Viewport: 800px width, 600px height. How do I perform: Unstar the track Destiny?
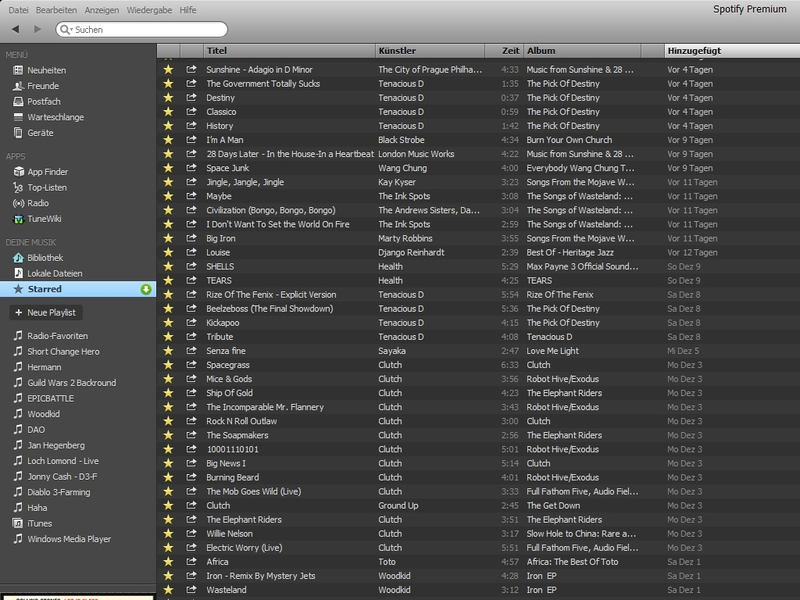tap(168, 97)
